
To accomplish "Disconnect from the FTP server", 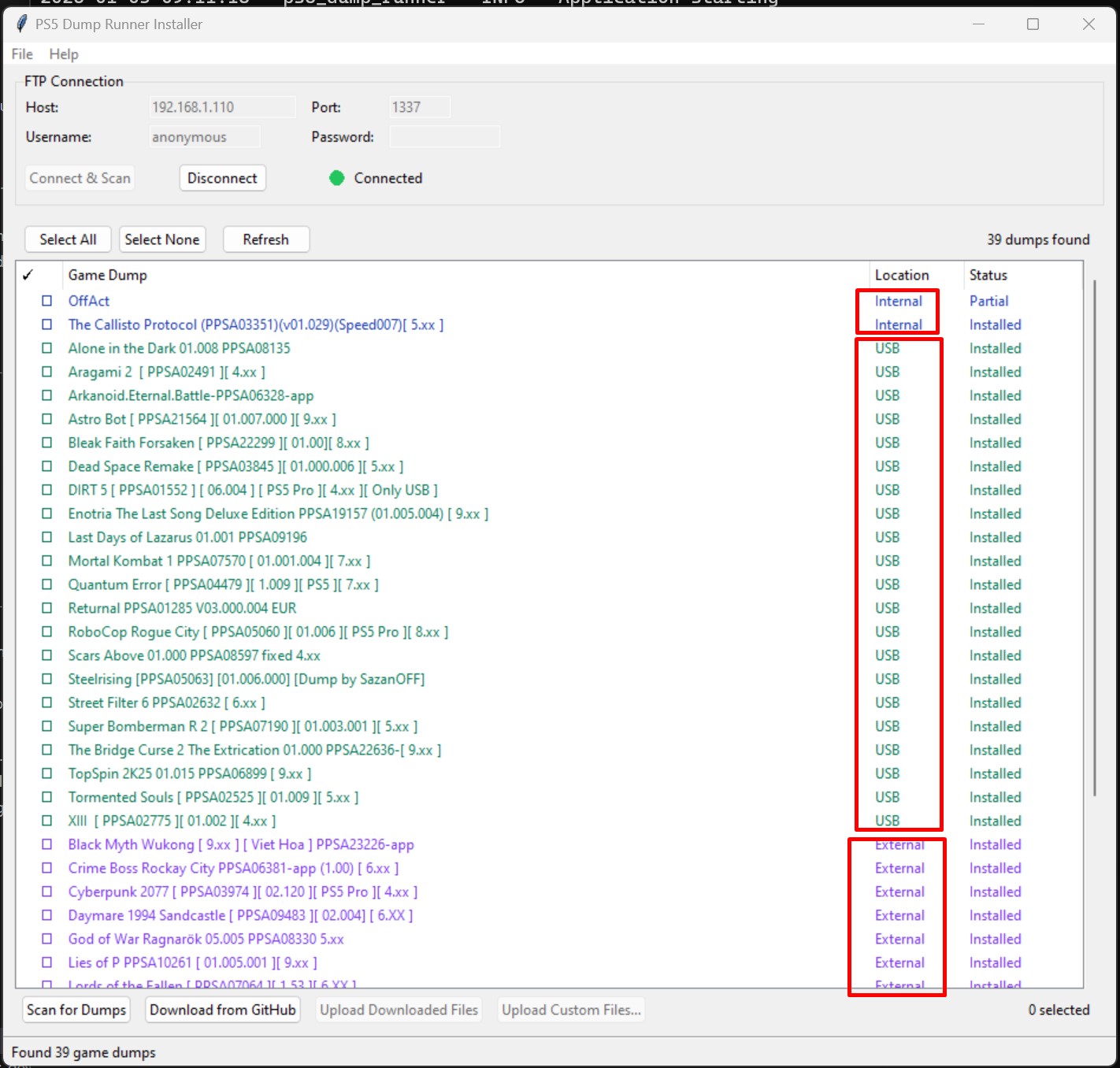I will (222, 178).
